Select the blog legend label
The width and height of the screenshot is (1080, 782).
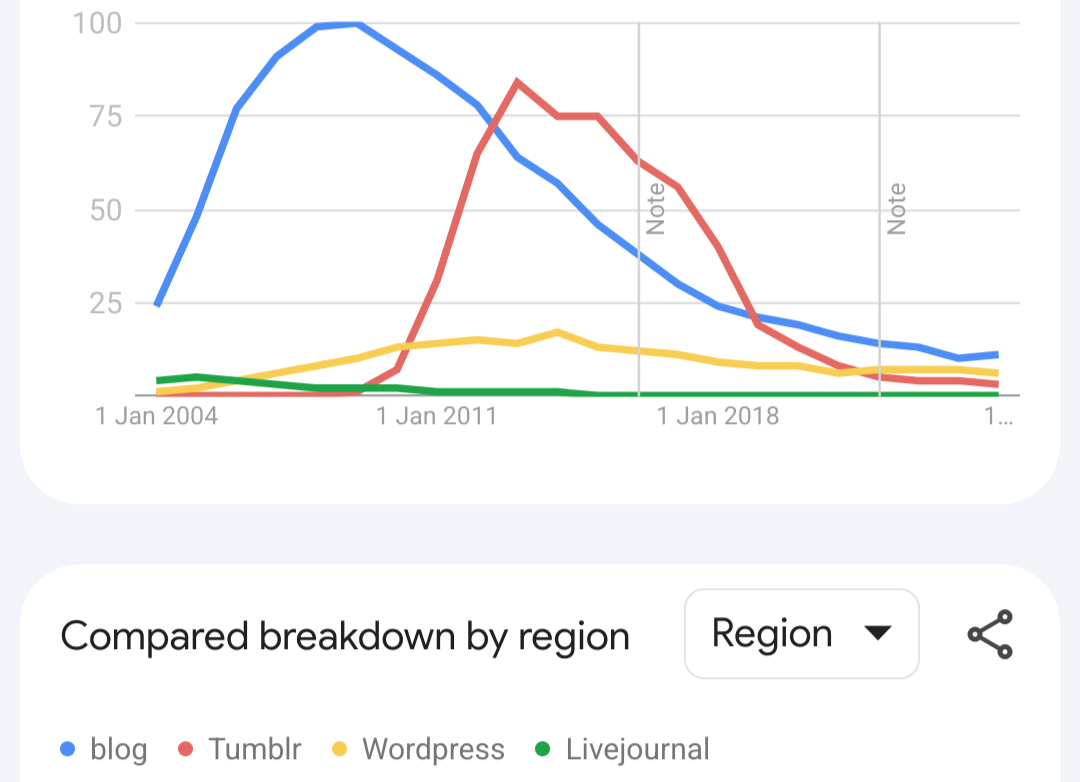click(118, 749)
